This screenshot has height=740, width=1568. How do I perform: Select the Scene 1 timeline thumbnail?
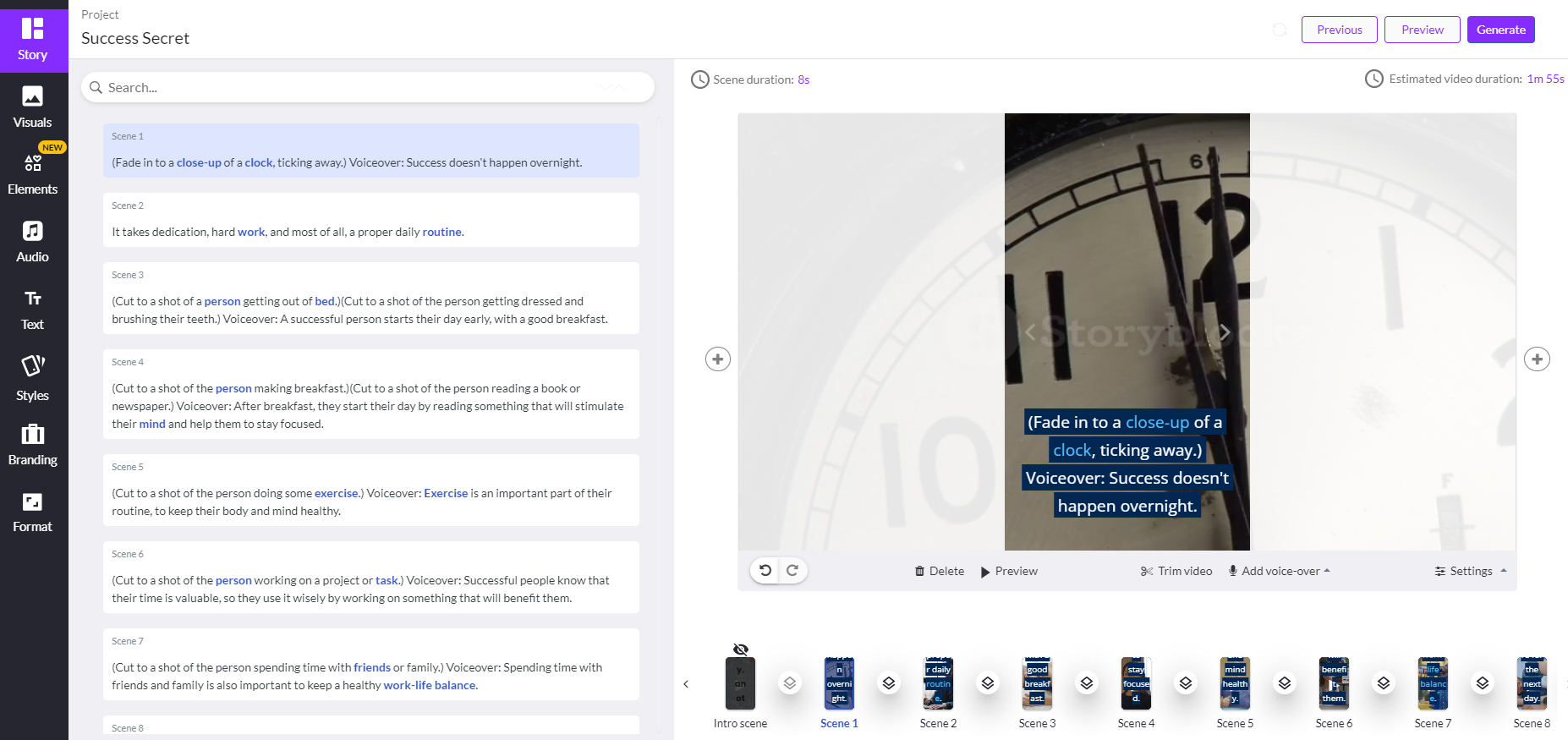point(839,683)
